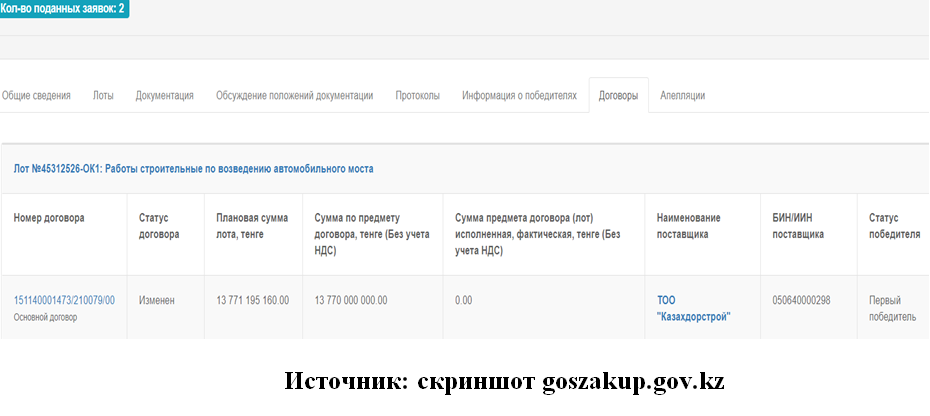Open contract 151140001473/210079/00 link
The height and width of the screenshot is (416, 930).
pos(64,300)
